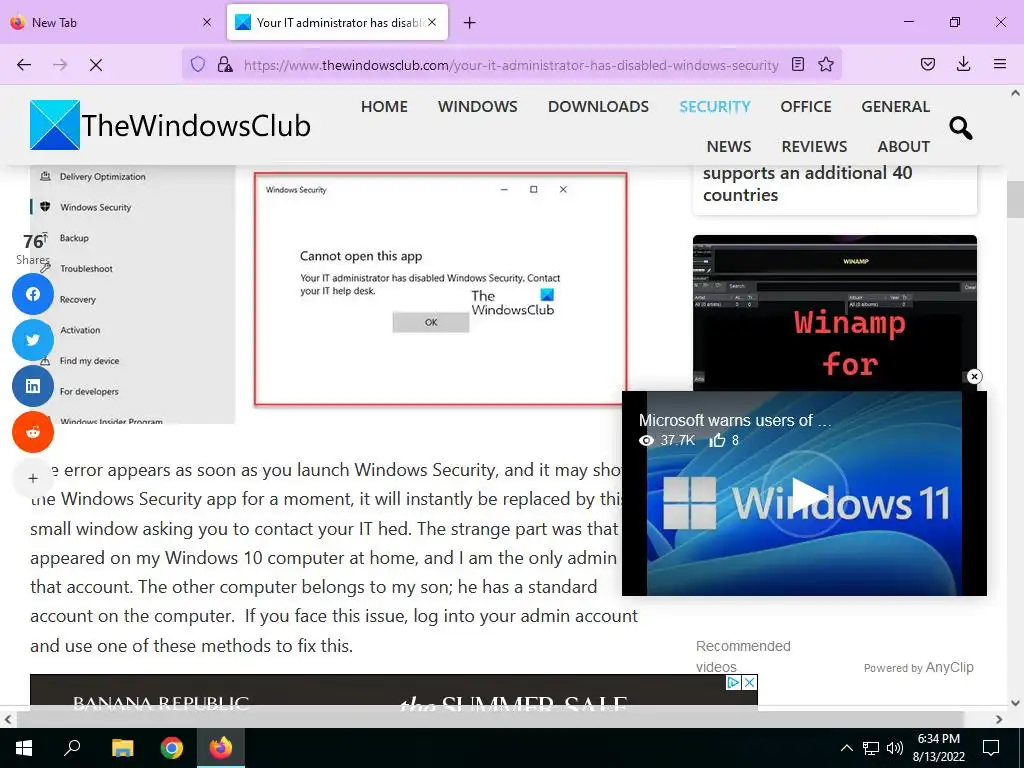
Task: Close the floating video player
Action: (974, 376)
